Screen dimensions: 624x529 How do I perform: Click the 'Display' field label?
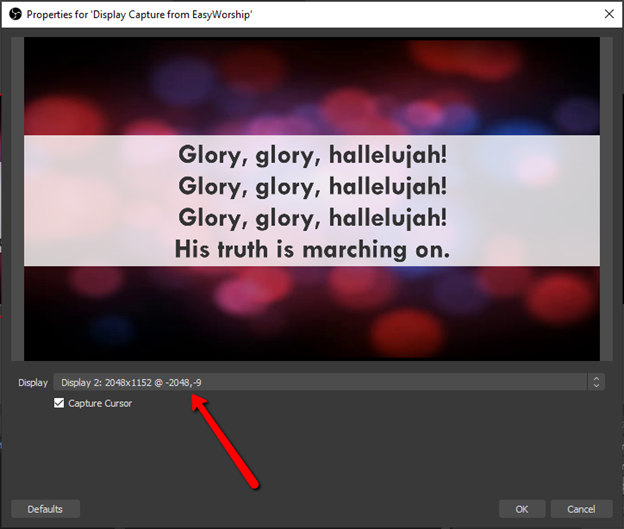point(33,383)
